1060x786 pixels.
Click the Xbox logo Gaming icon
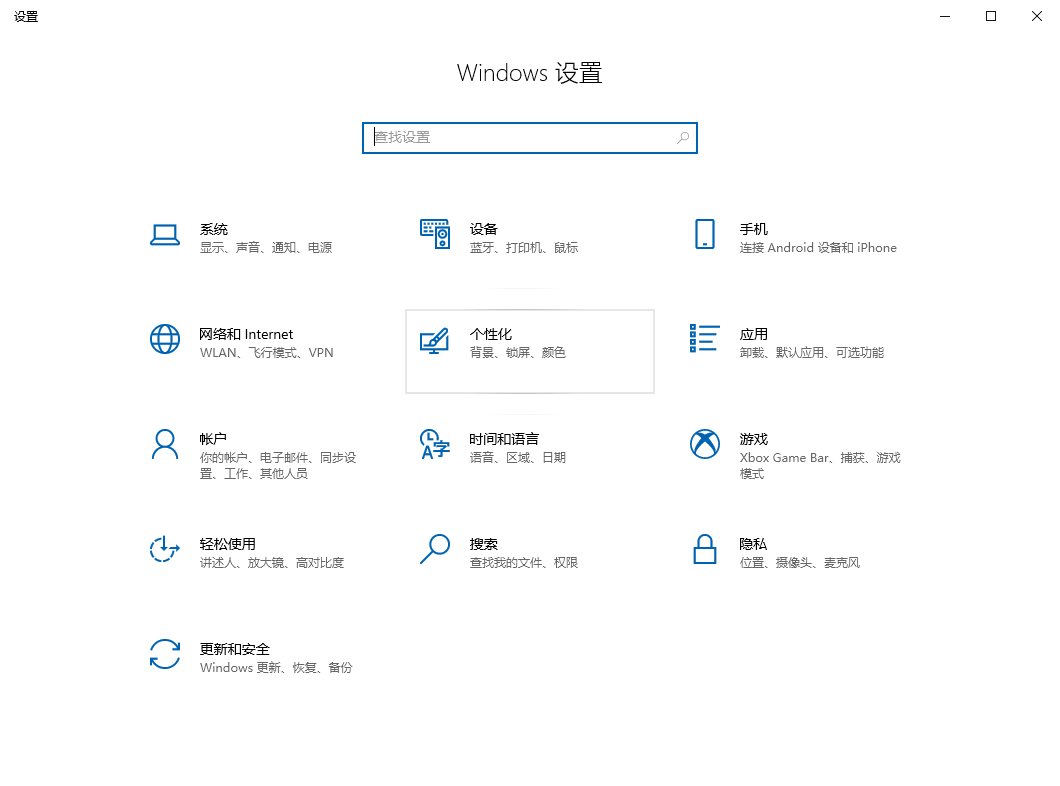(704, 444)
